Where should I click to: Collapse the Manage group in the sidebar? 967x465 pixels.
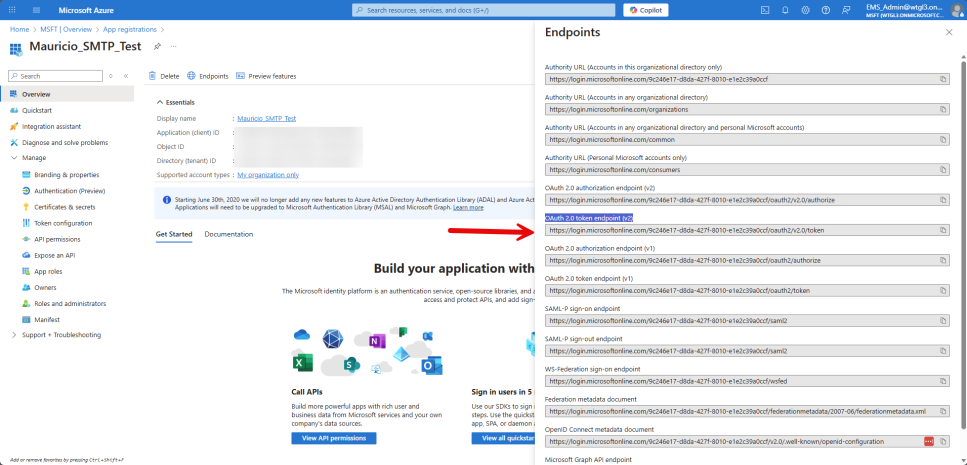point(13,158)
